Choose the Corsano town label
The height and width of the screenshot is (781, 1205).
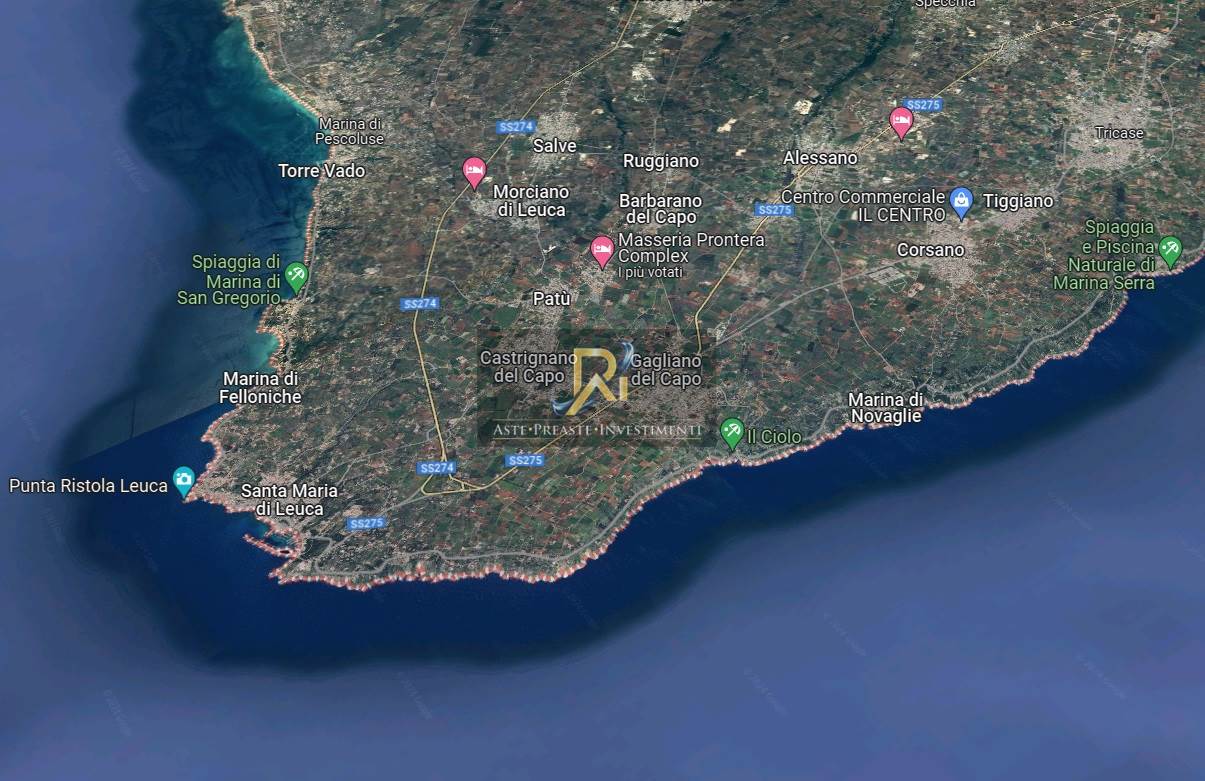(930, 250)
